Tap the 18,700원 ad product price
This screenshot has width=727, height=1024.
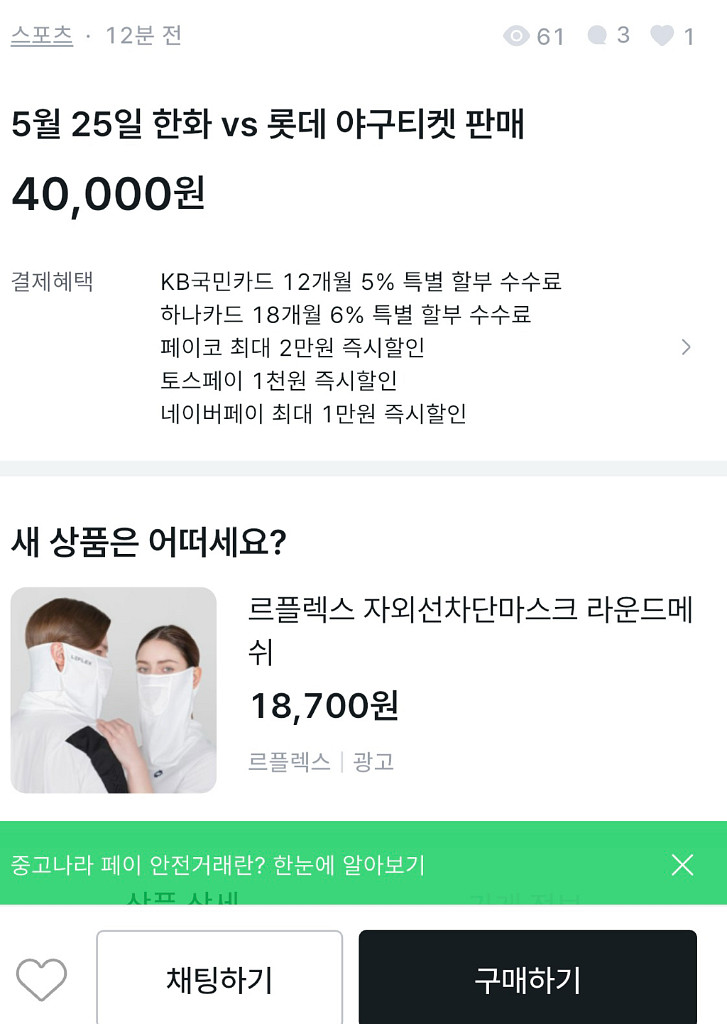click(324, 706)
